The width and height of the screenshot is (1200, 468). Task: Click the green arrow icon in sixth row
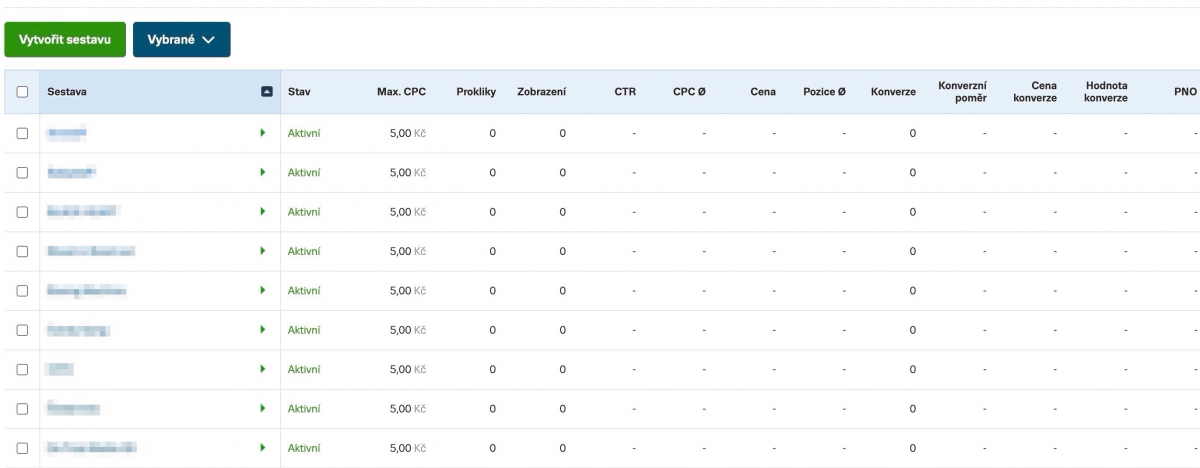pyautogui.click(x=262, y=330)
